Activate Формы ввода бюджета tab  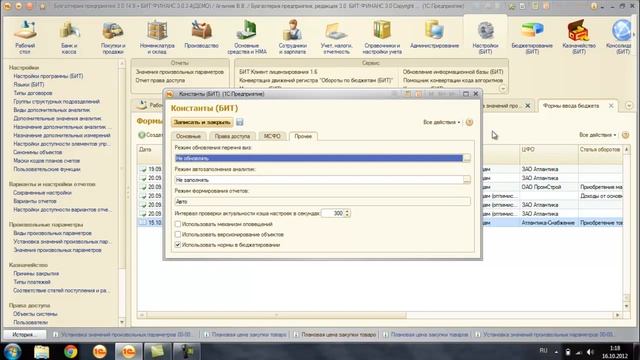pyautogui.click(x=571, y=106)
